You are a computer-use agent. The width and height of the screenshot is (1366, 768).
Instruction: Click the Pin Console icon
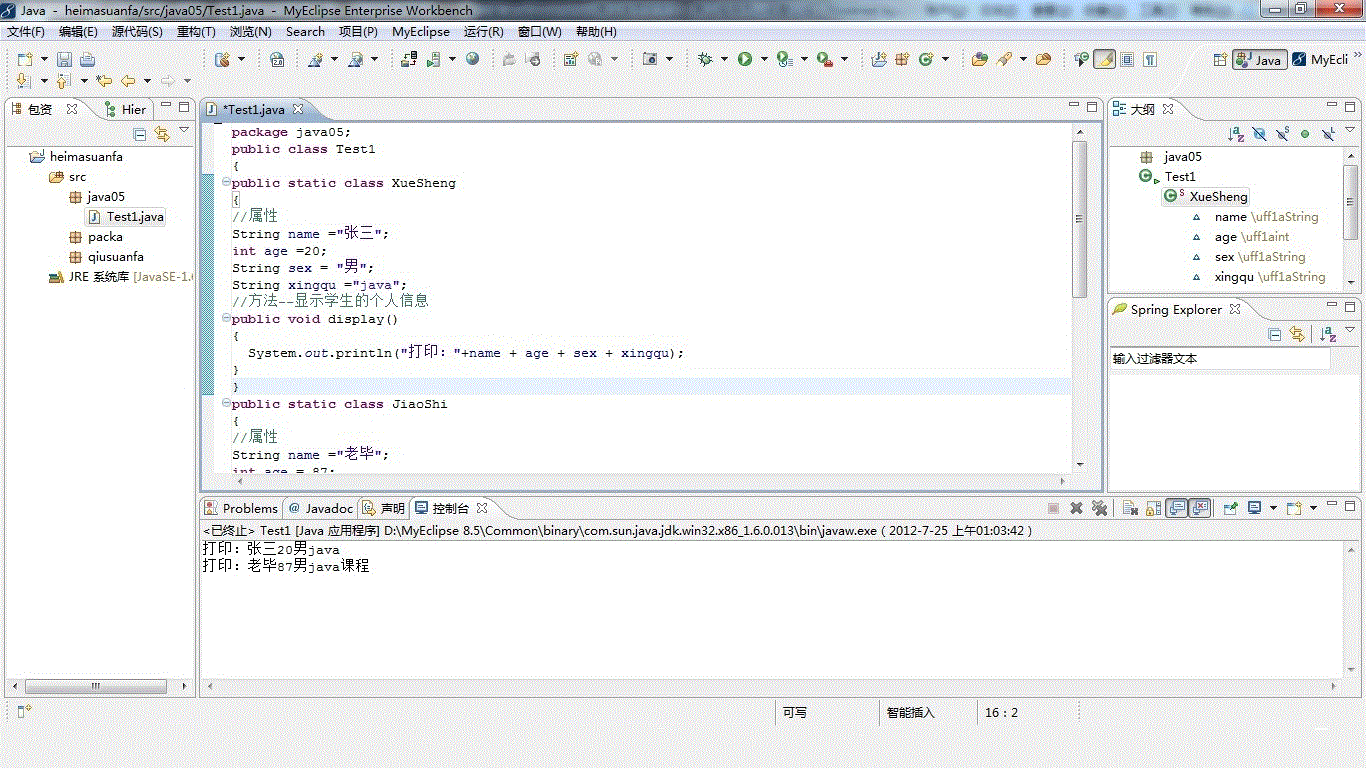[x=1230, y=508]
